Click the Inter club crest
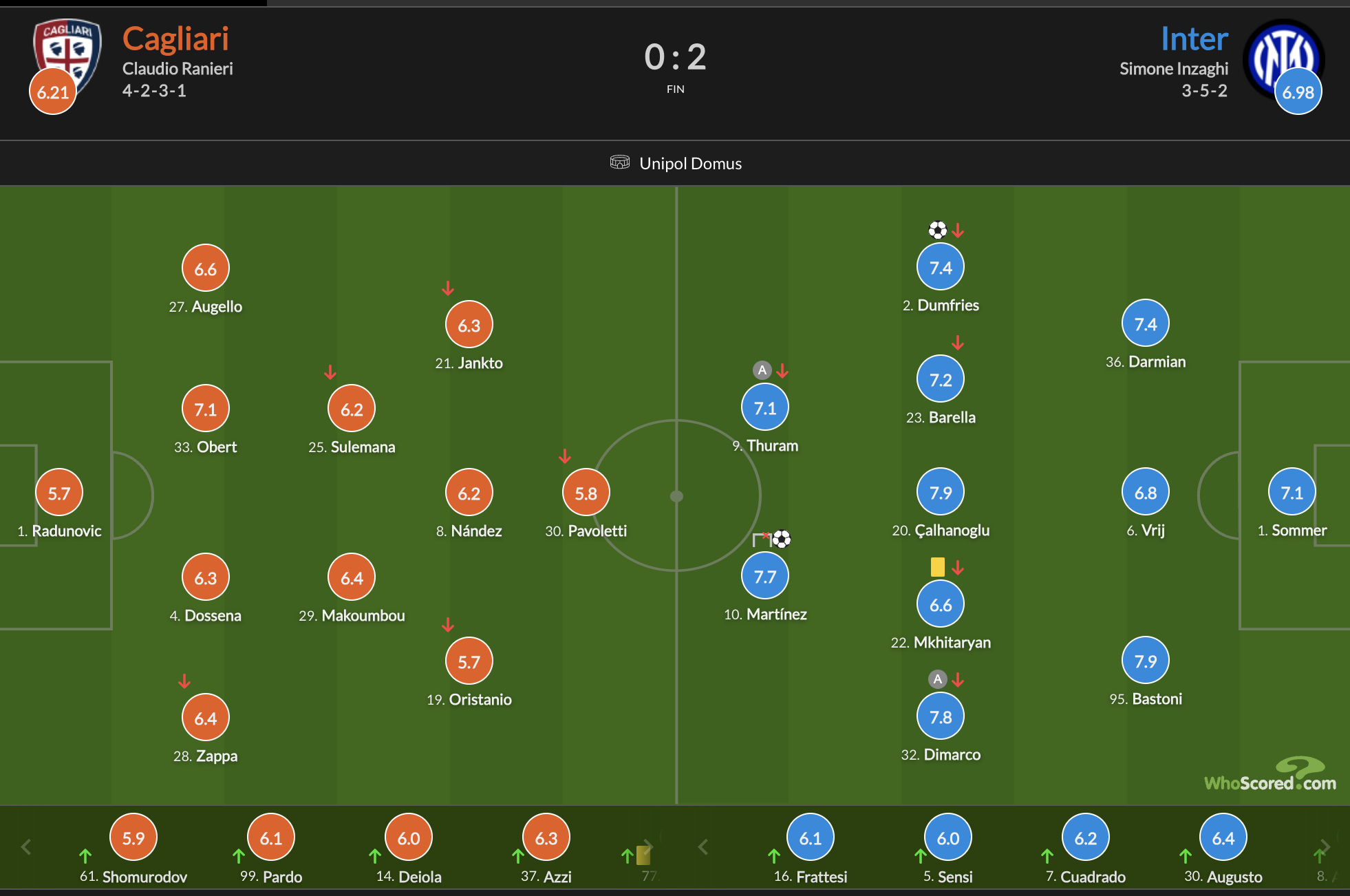The width and height of the screenshot is (1350, 896). coord(1283,59)
